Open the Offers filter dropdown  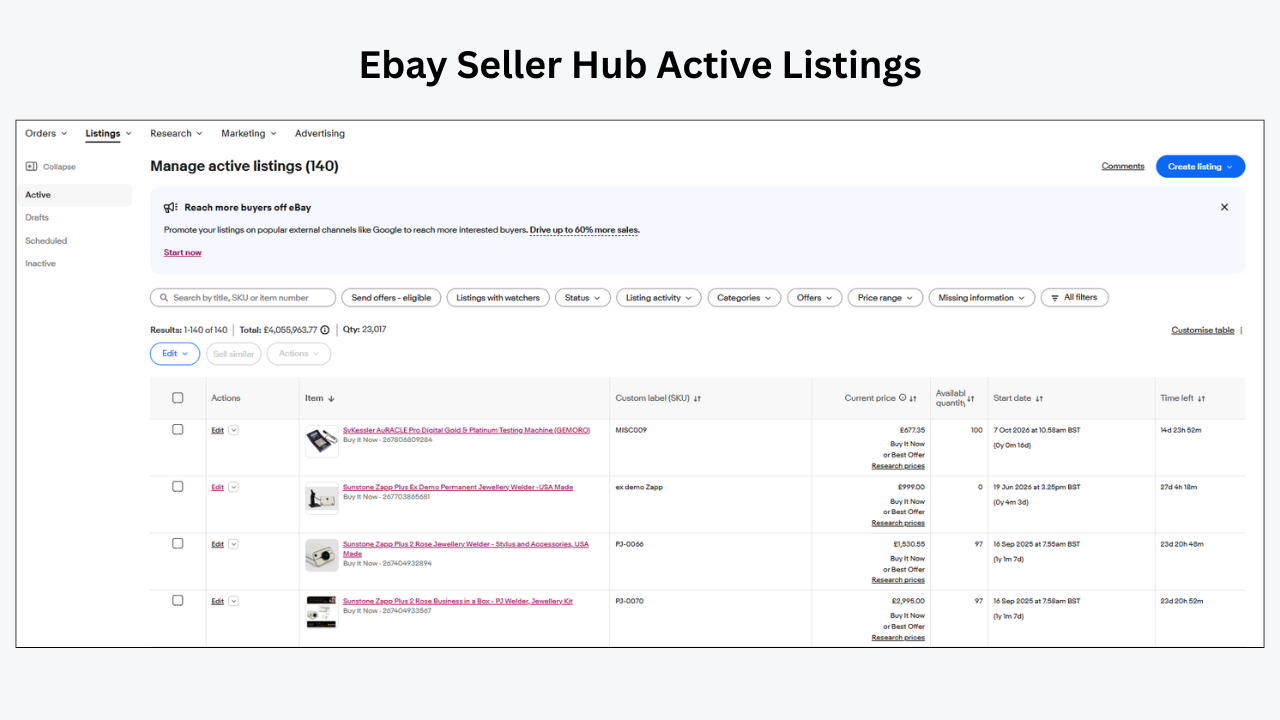coord(814,298)
